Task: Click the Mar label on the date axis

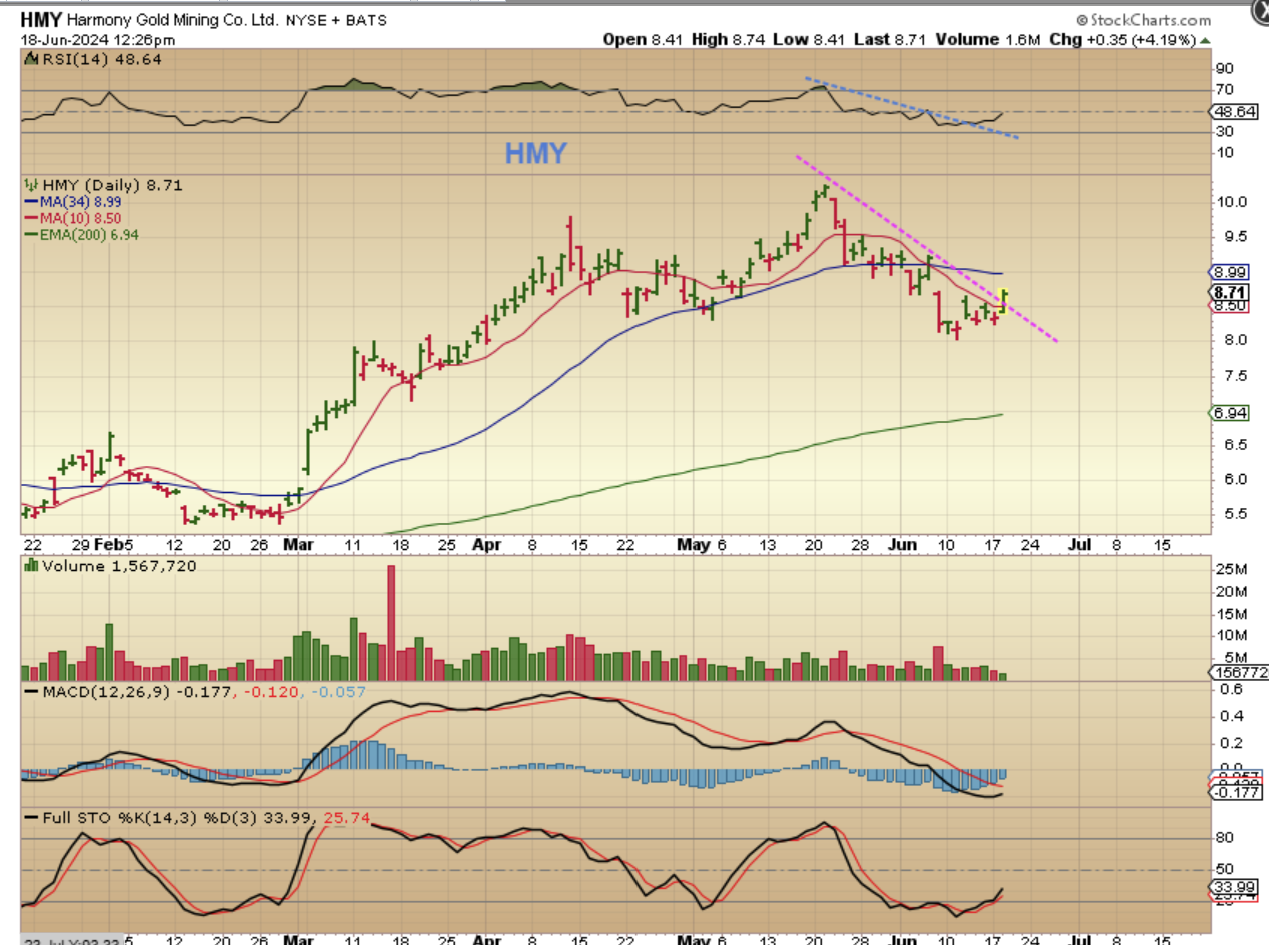Action: pyautogui.click(x=299, y=545)
